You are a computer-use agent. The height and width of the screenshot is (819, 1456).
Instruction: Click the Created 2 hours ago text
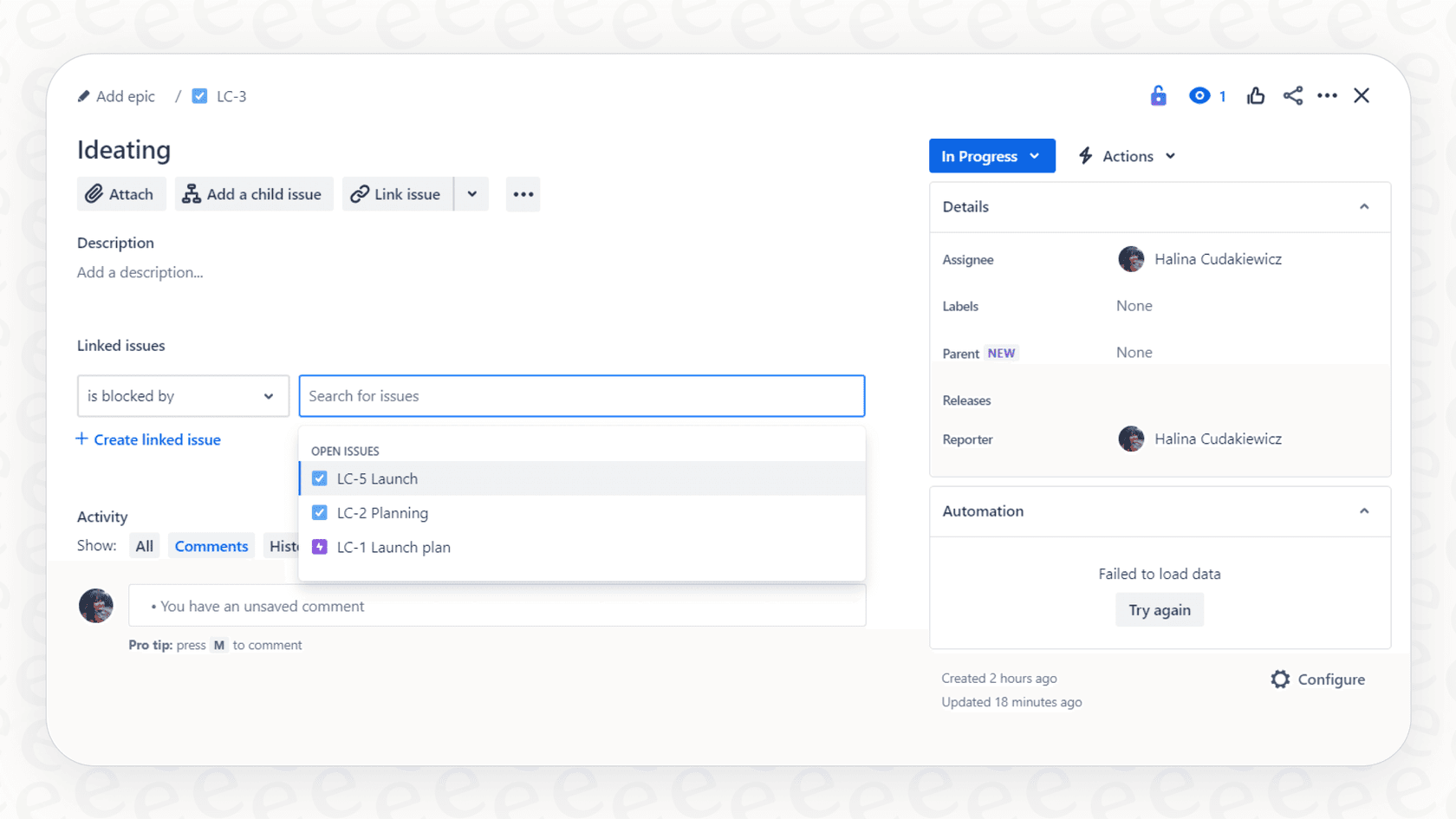(x=999, y=679)
